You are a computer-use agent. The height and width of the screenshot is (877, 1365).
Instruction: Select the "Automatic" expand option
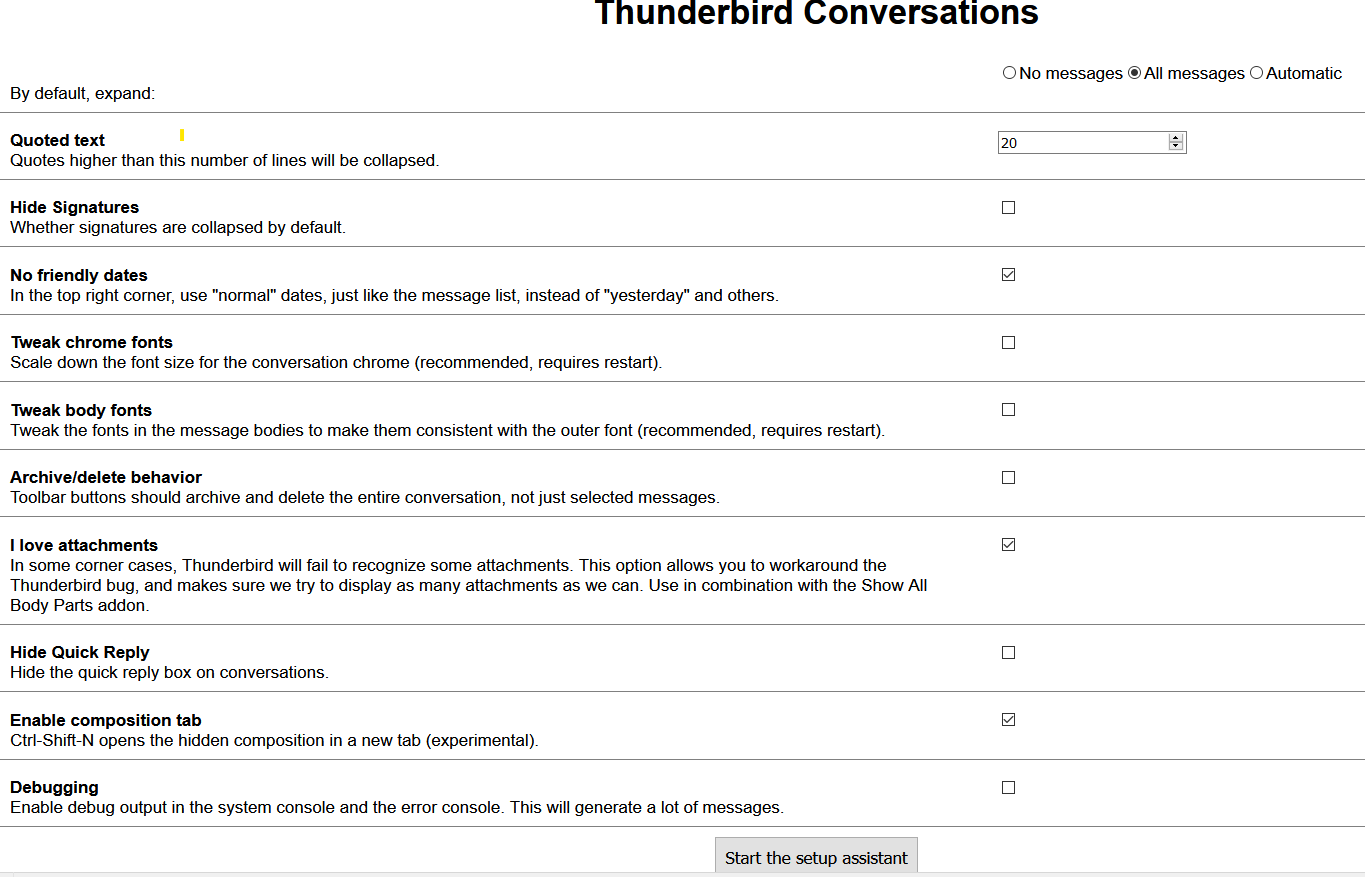coord(1257,73)
